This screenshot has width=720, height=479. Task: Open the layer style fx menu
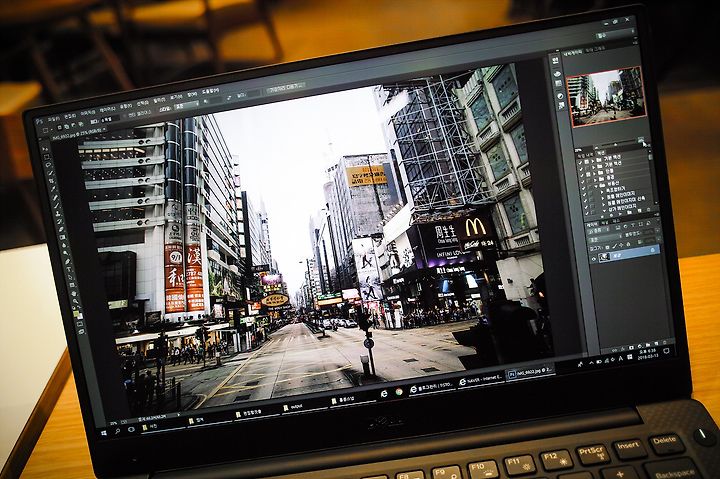[623, 349]
